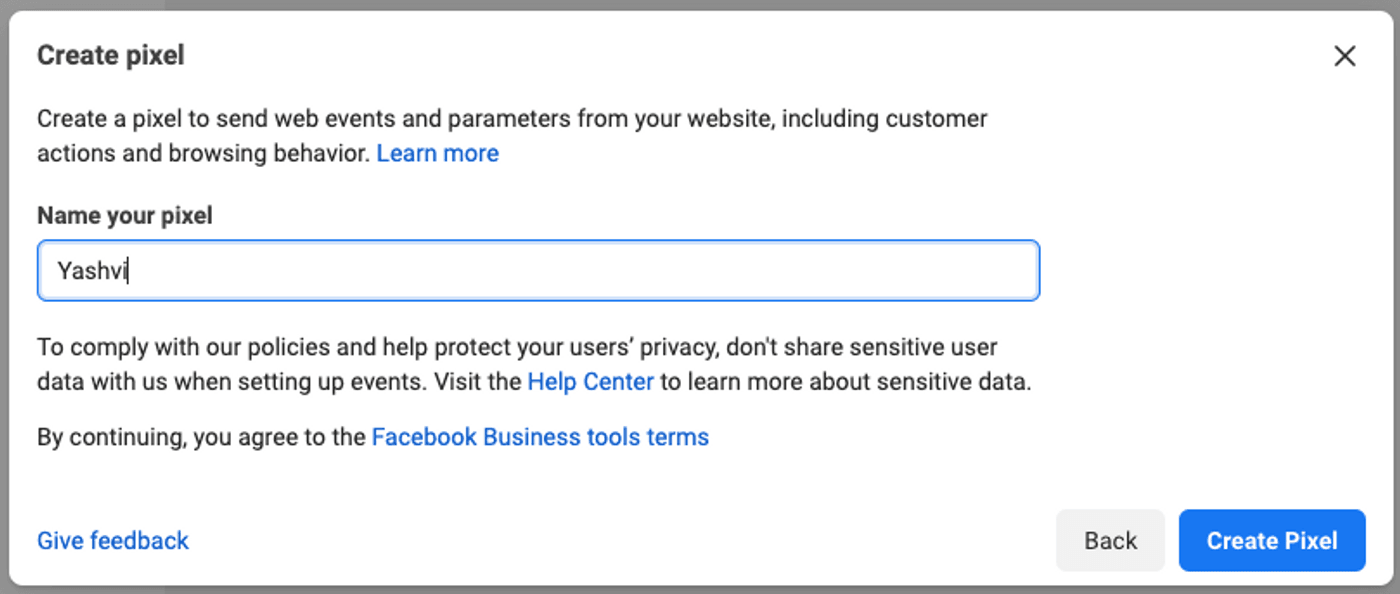Click the words 'including customer' in the description
This screenshot has height=594, width=1400.
click(885, 119)
